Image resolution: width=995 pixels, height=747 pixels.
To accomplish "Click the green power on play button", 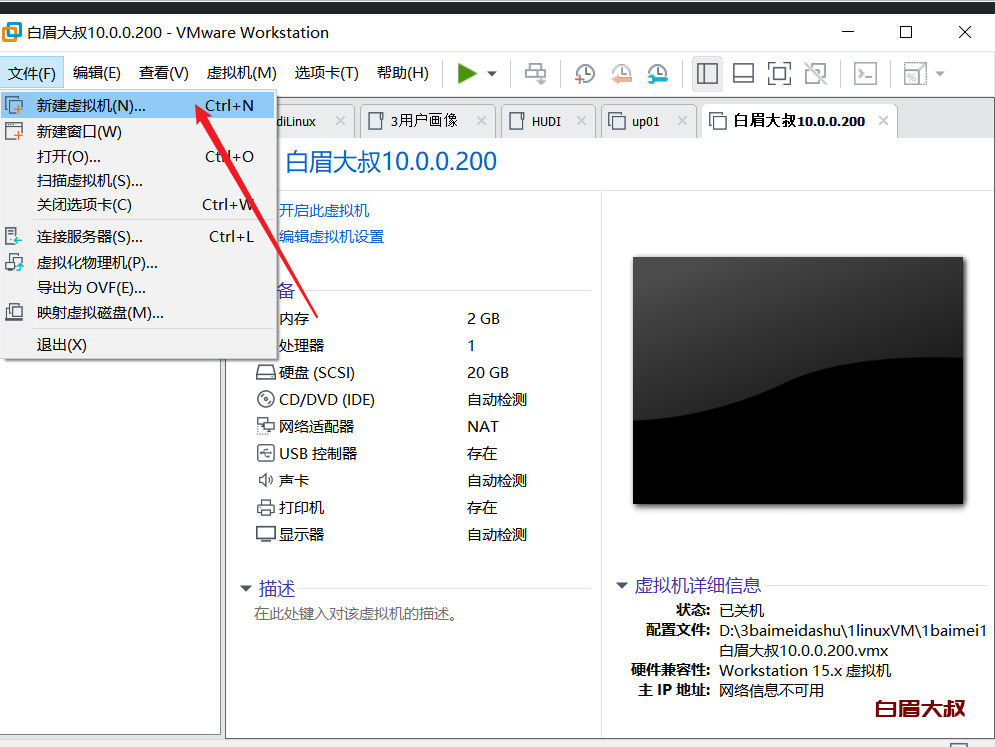I will coord(467,74).
